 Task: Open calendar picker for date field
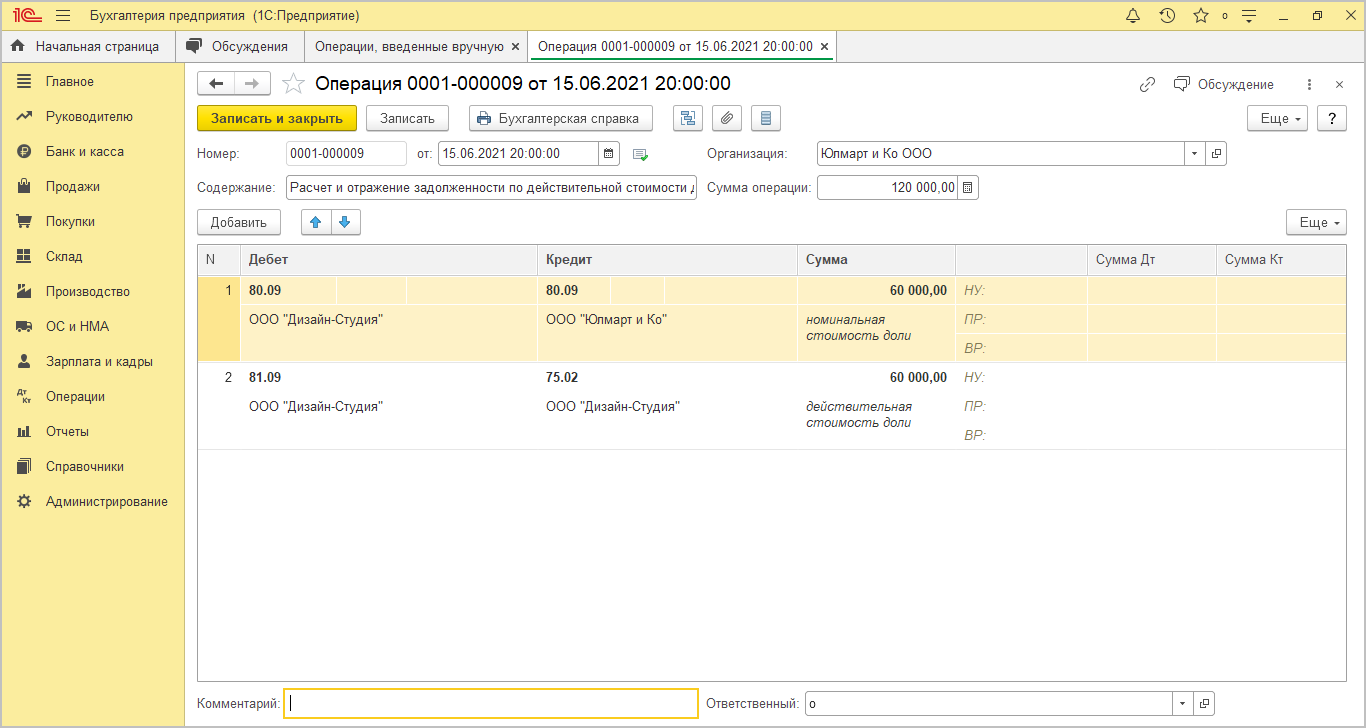(x=609, y=154)
